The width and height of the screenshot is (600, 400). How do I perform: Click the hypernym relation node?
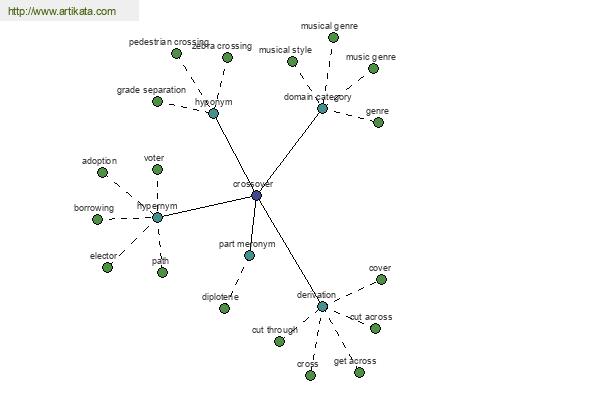[x=157, y=217]
